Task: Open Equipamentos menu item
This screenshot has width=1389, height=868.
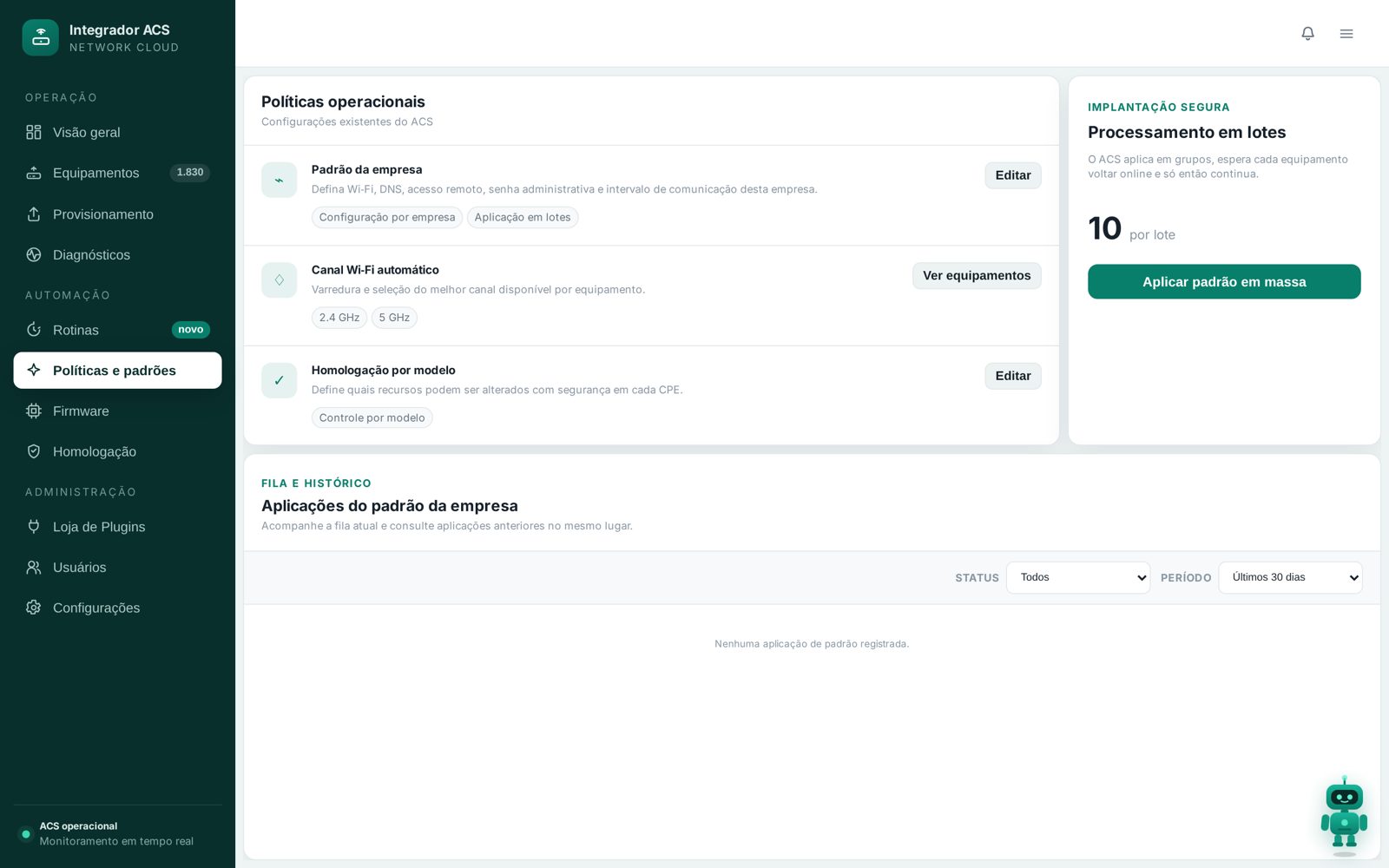Action: click(x=117, y=173)
